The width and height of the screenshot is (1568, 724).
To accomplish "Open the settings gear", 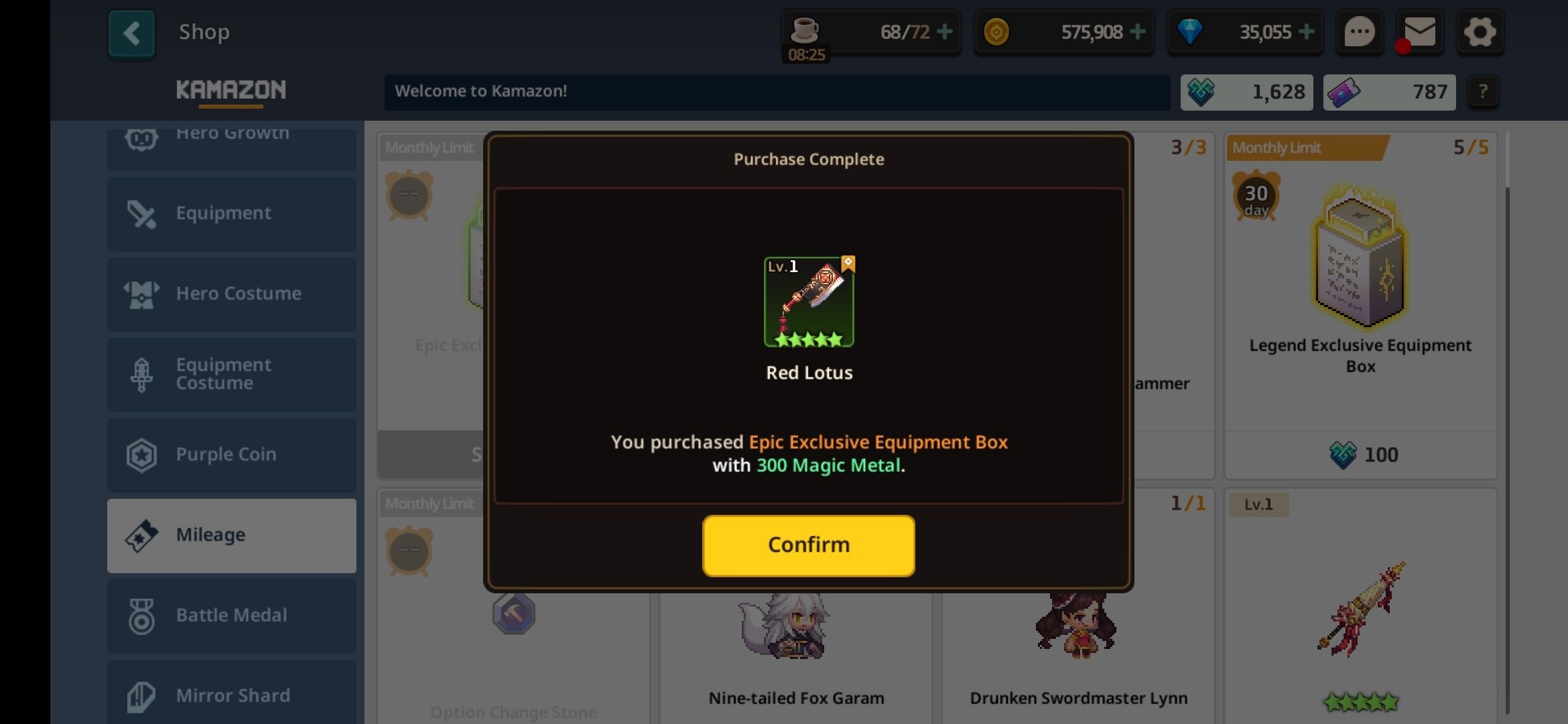I will 1479,32.
